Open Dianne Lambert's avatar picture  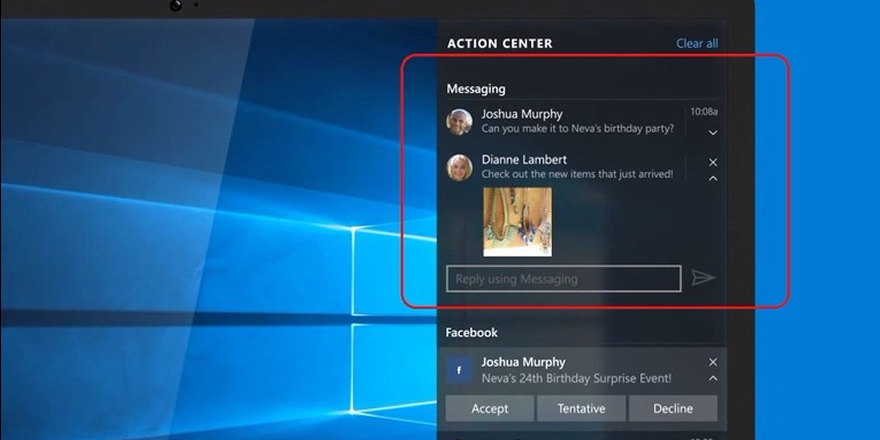coord(459,167)
